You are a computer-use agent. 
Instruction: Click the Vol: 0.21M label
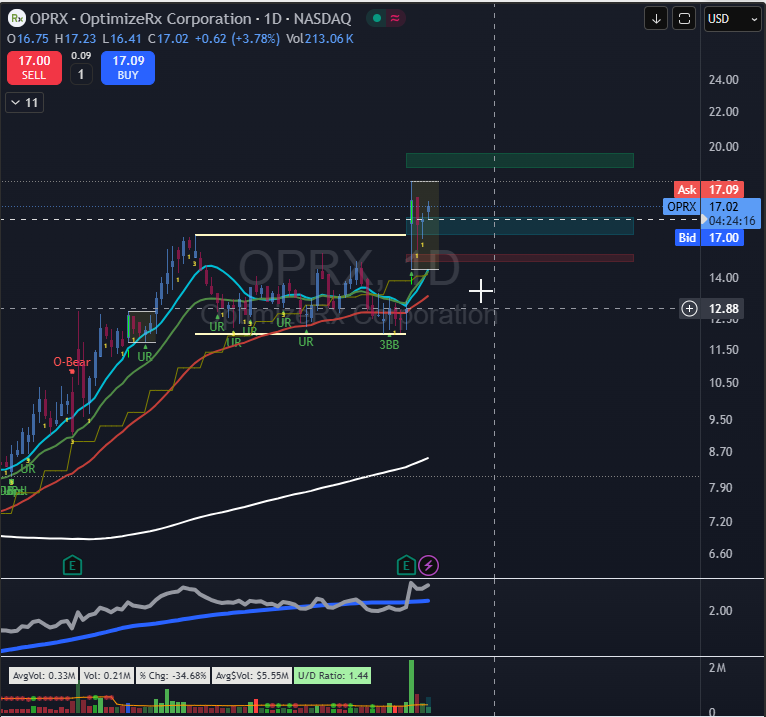107,675
